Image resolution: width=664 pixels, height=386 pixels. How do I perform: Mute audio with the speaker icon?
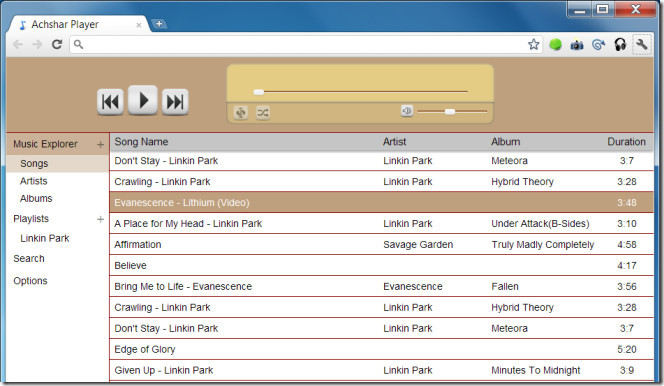point(407,111)
